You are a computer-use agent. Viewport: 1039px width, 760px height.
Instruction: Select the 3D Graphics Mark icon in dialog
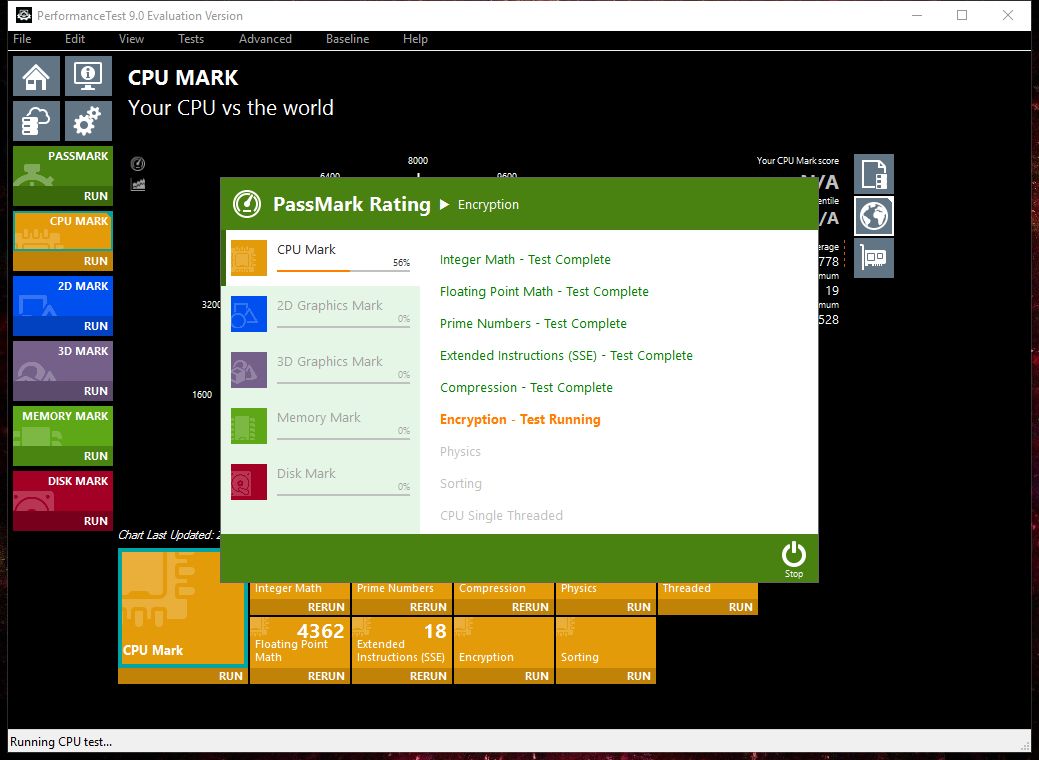click(249, 370)
